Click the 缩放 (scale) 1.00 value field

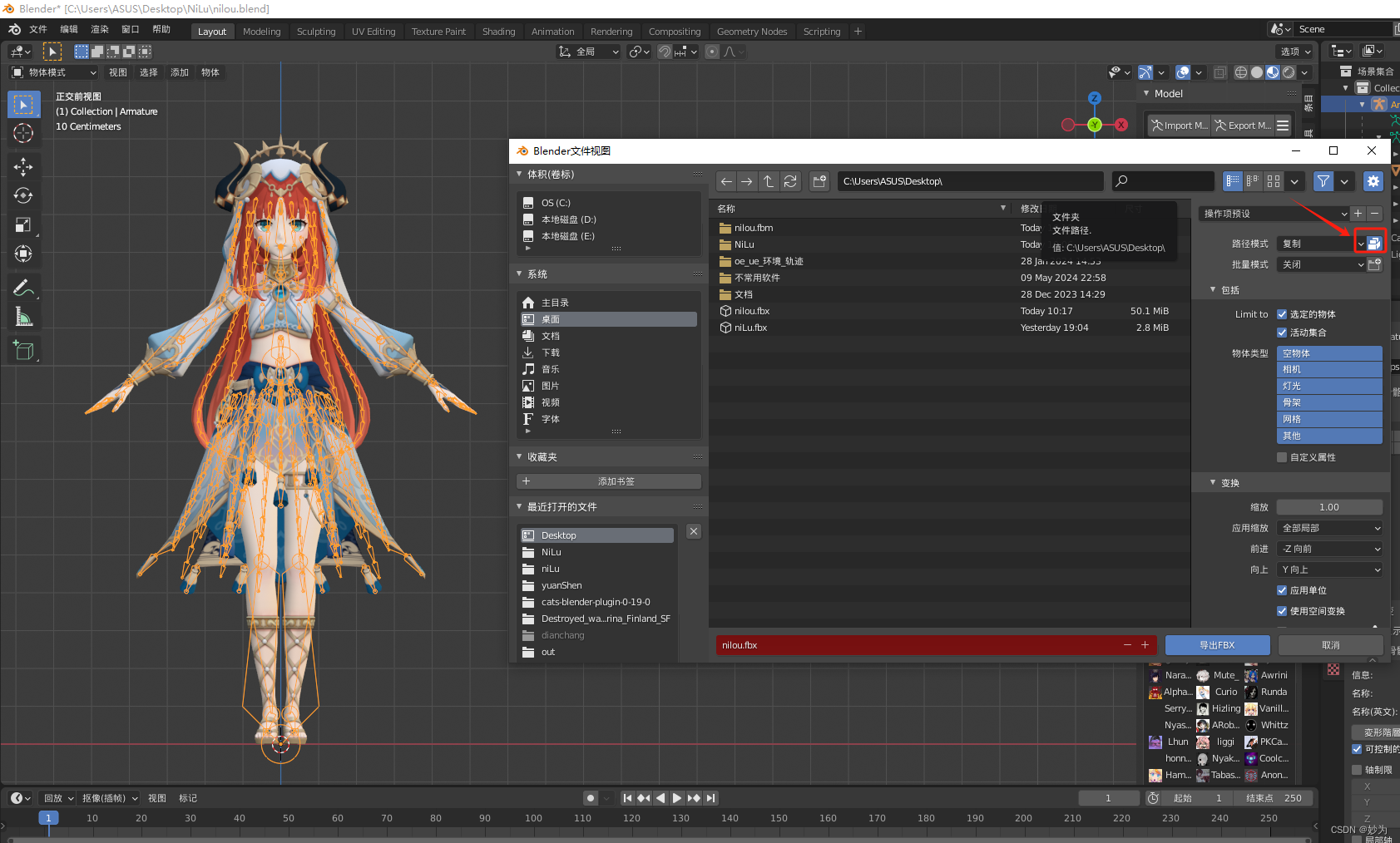pyautogui.click(x=1329, y=507)
